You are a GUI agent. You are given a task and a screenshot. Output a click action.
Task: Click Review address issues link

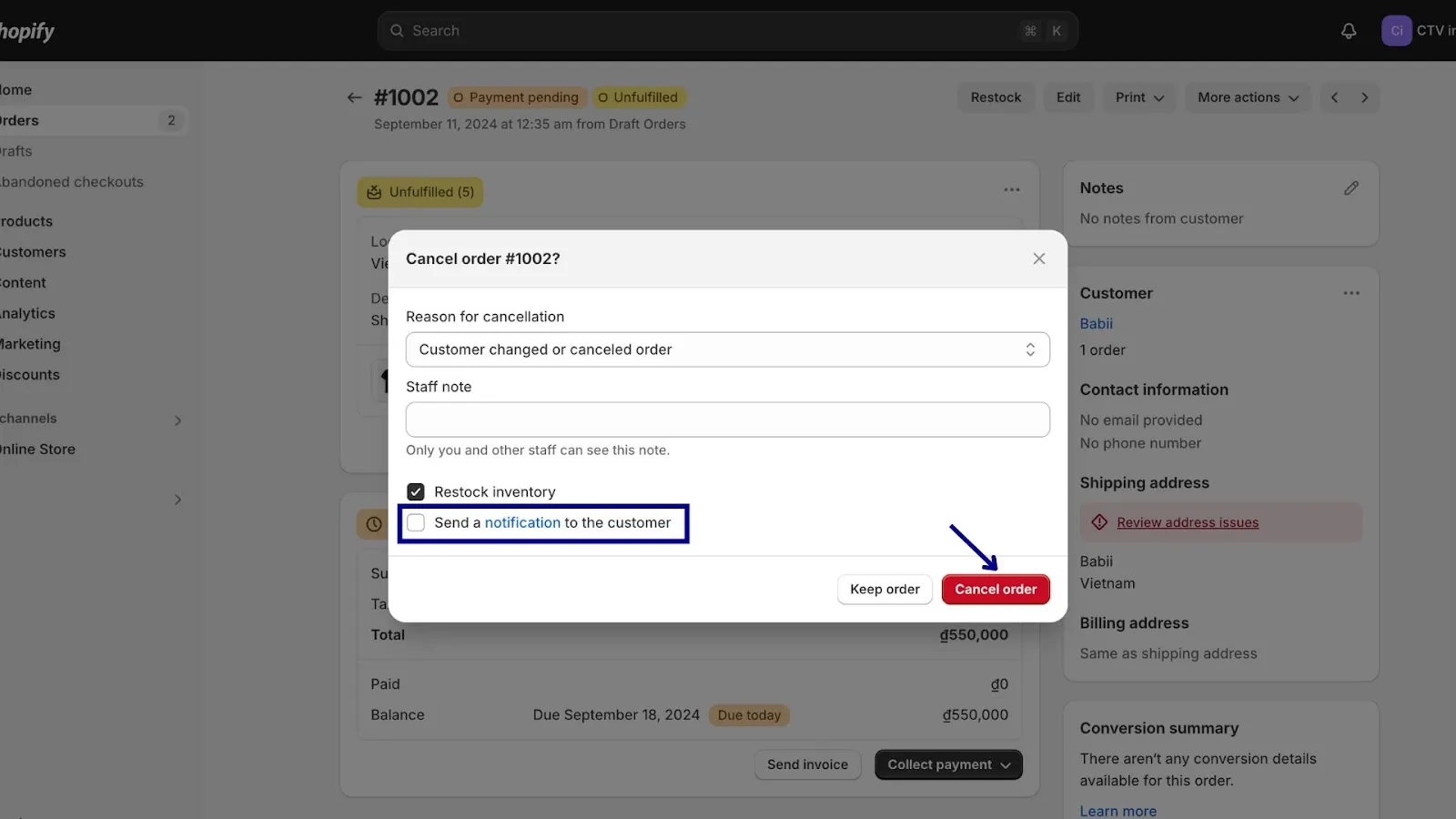tap(1188, 522)
